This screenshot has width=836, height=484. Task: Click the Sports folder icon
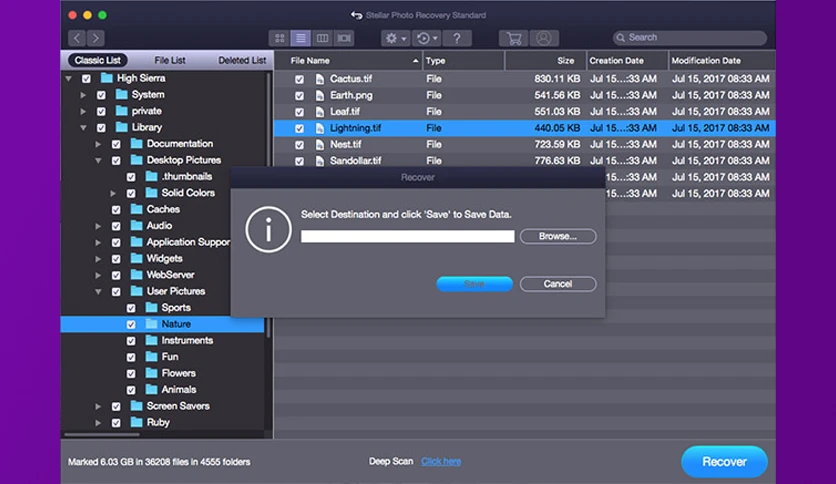151,308
